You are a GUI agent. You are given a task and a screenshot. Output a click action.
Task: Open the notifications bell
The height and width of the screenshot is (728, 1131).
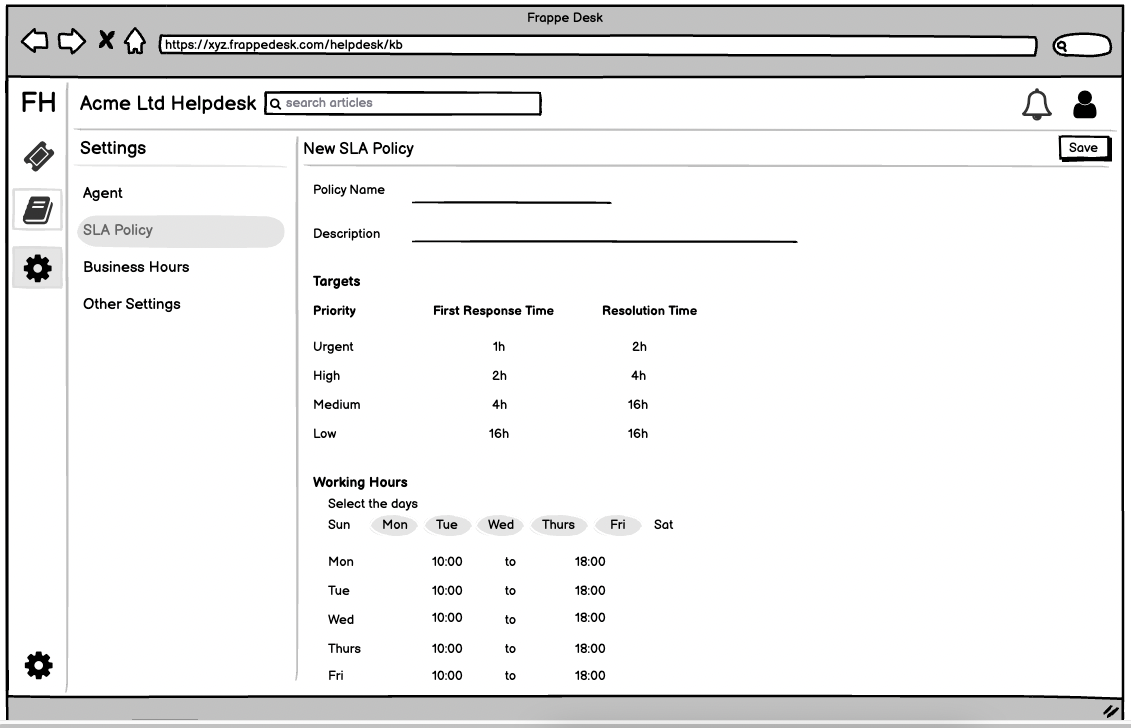point(1037,103)
